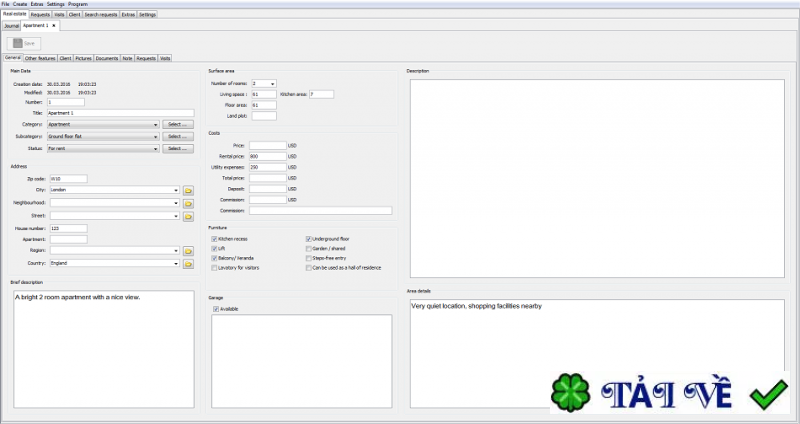Click Select button next to Category

(178, 124)
